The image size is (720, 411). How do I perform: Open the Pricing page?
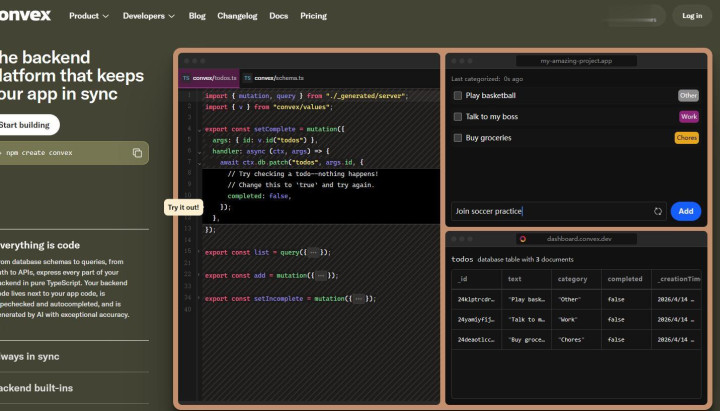(x=313, y=16)
